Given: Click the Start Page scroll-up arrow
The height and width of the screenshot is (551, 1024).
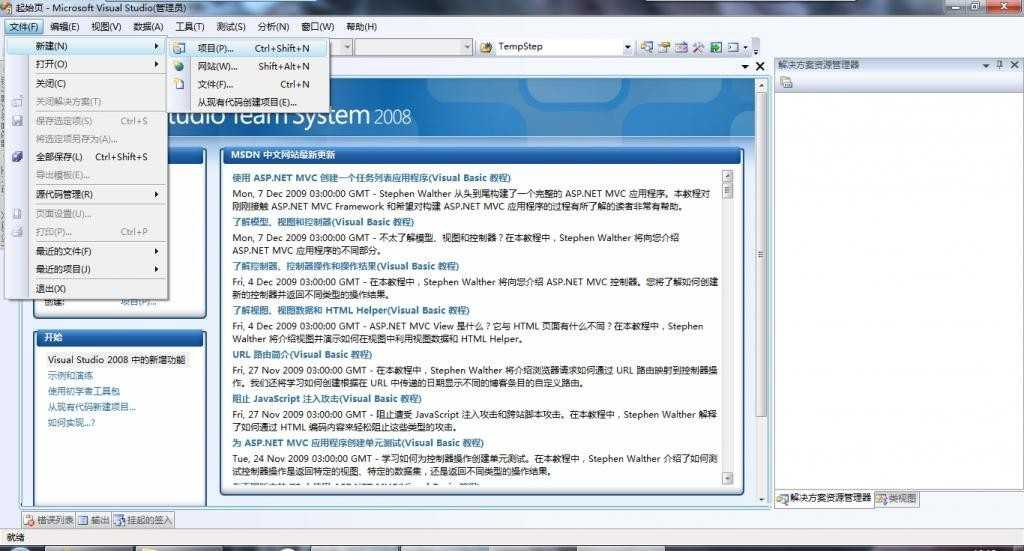Looking at the screenshot, I should (x=761, y=85).
